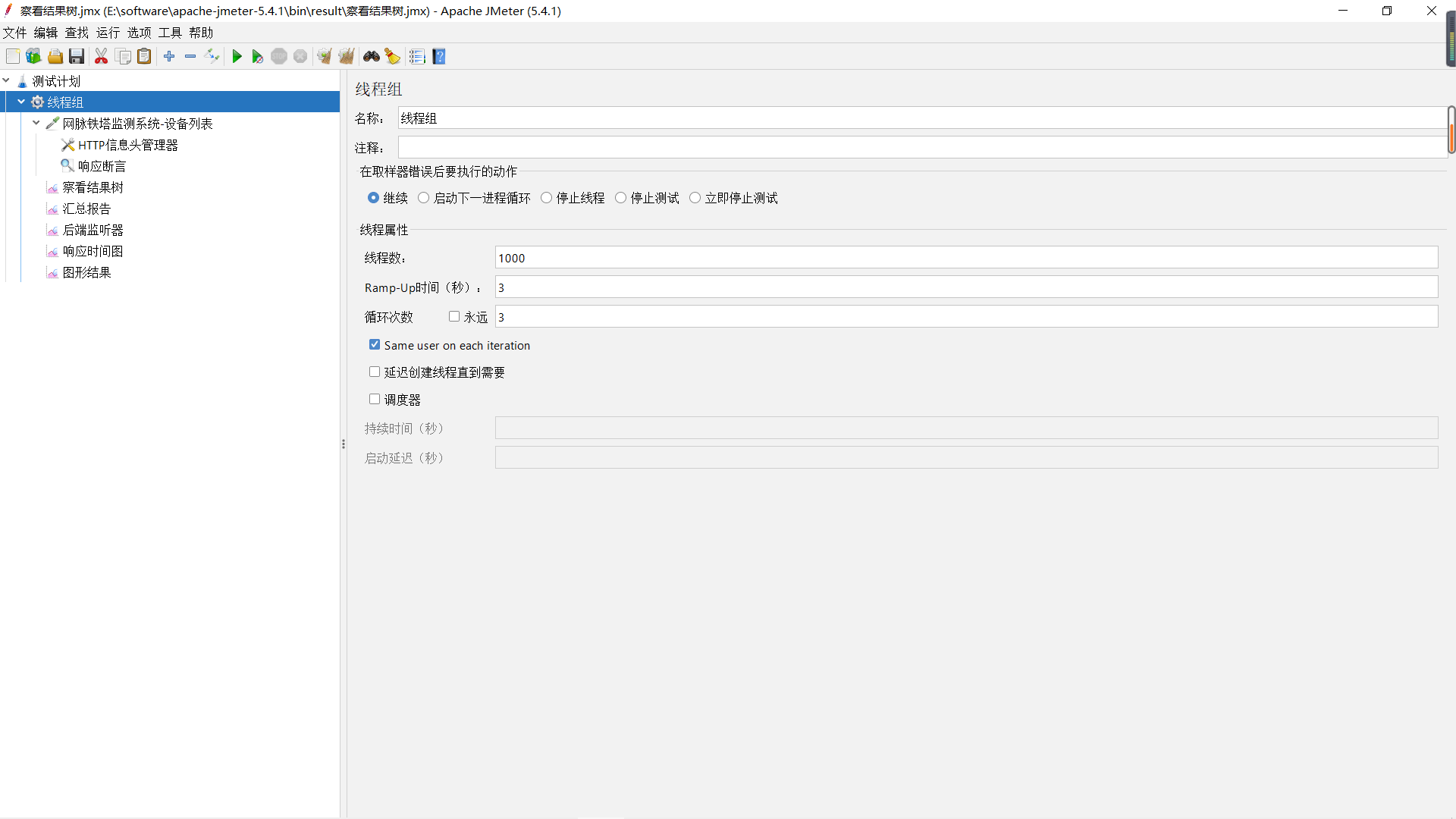Click the Clear All double-broom icon
Image resolution: width=1456 pixels, height=819 pixels.
tap(347, 57)
